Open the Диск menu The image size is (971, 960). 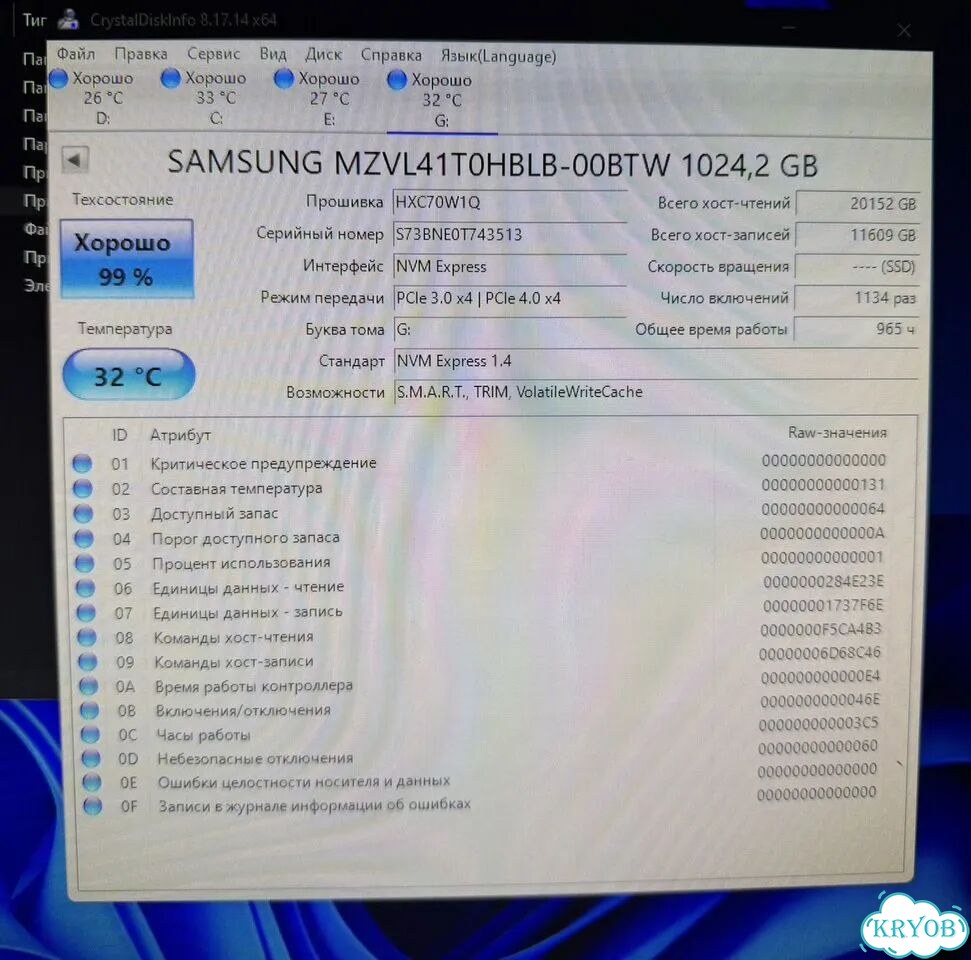click(x=323, y=55)
